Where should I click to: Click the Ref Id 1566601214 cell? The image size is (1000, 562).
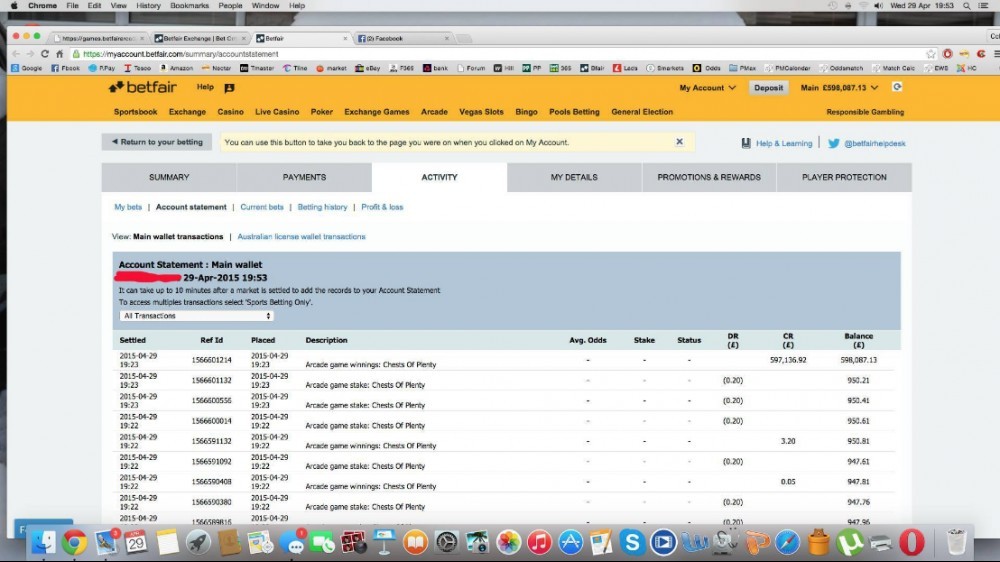point(212,360)
